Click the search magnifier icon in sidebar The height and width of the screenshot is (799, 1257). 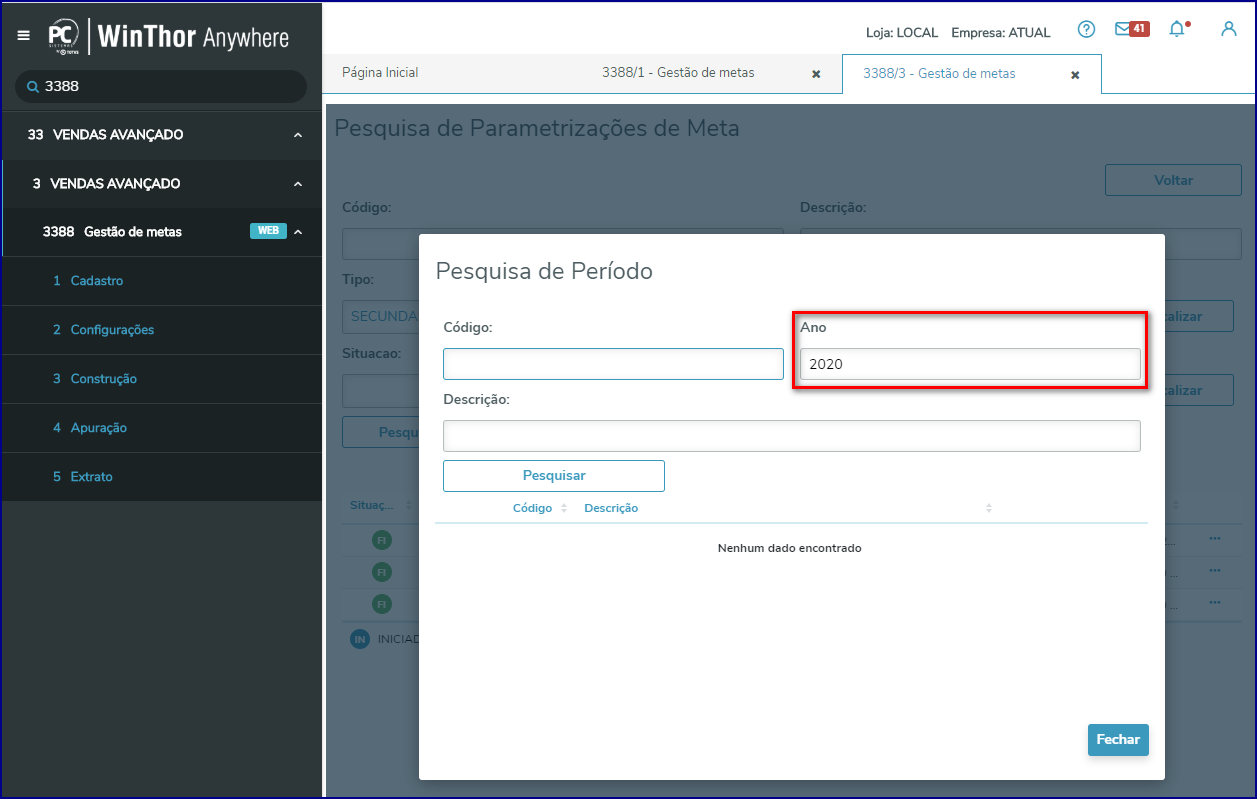click(x=32, y=87)
